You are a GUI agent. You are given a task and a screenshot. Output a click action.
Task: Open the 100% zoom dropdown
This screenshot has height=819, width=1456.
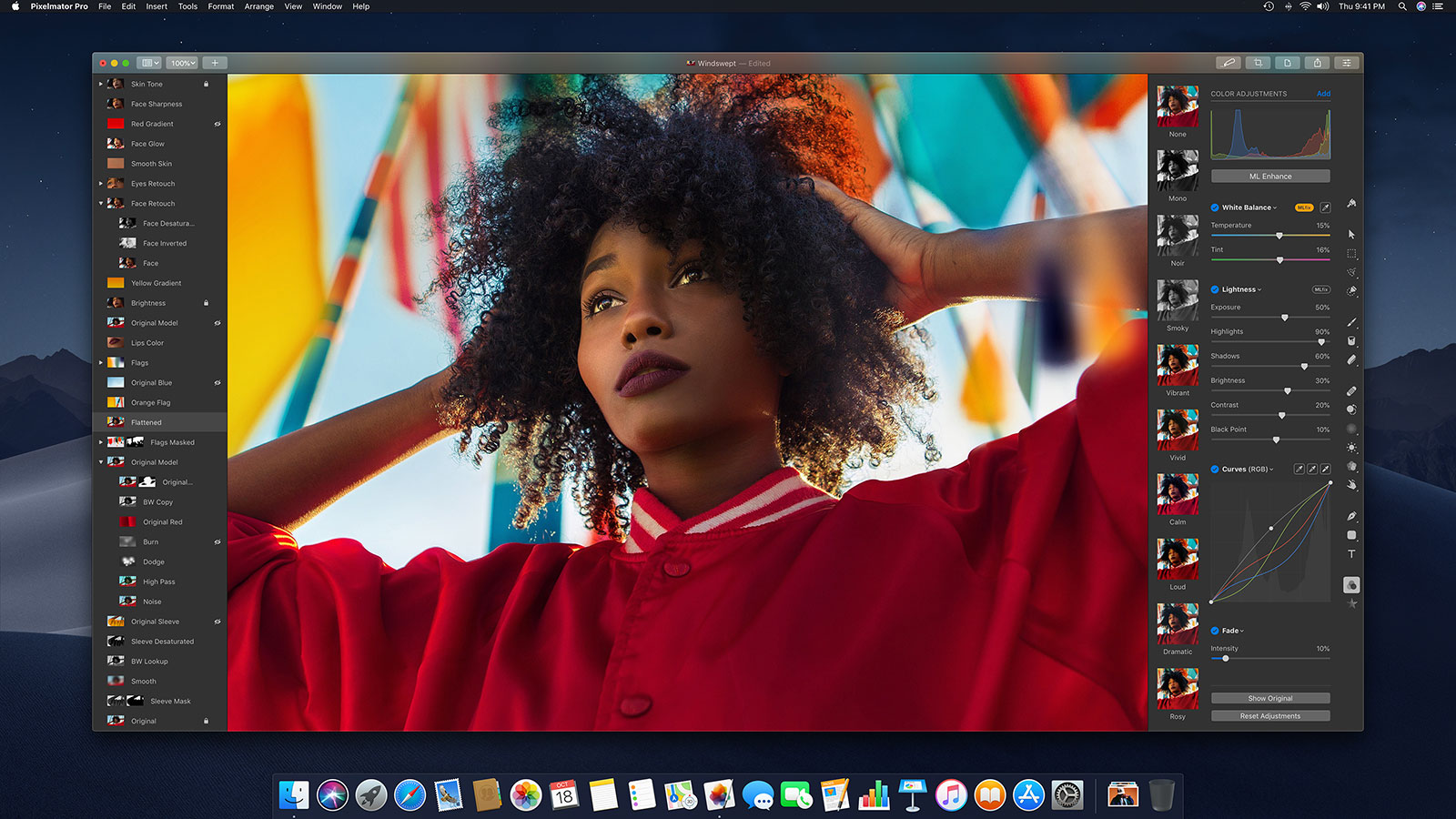pyautogui.click(x=183, y=63)
